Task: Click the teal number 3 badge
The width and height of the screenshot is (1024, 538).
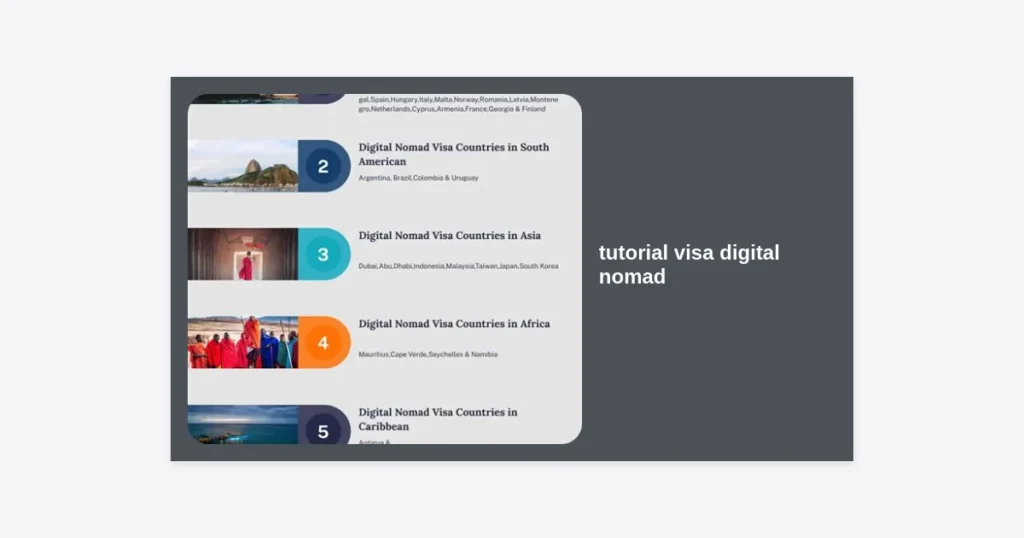Action: 324,254
